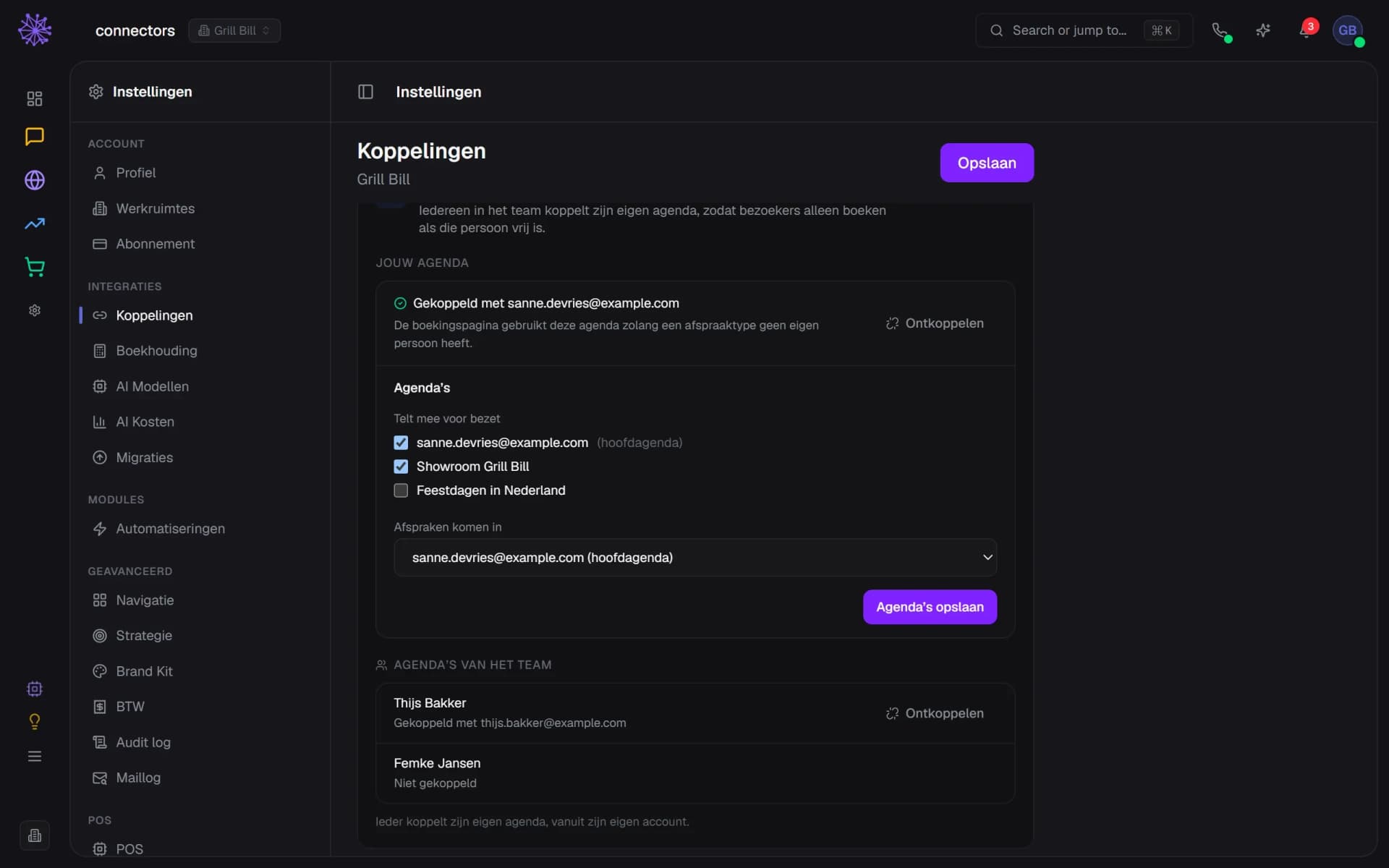
Task: Open the globe icon in left rail
Action: (35, 180)
